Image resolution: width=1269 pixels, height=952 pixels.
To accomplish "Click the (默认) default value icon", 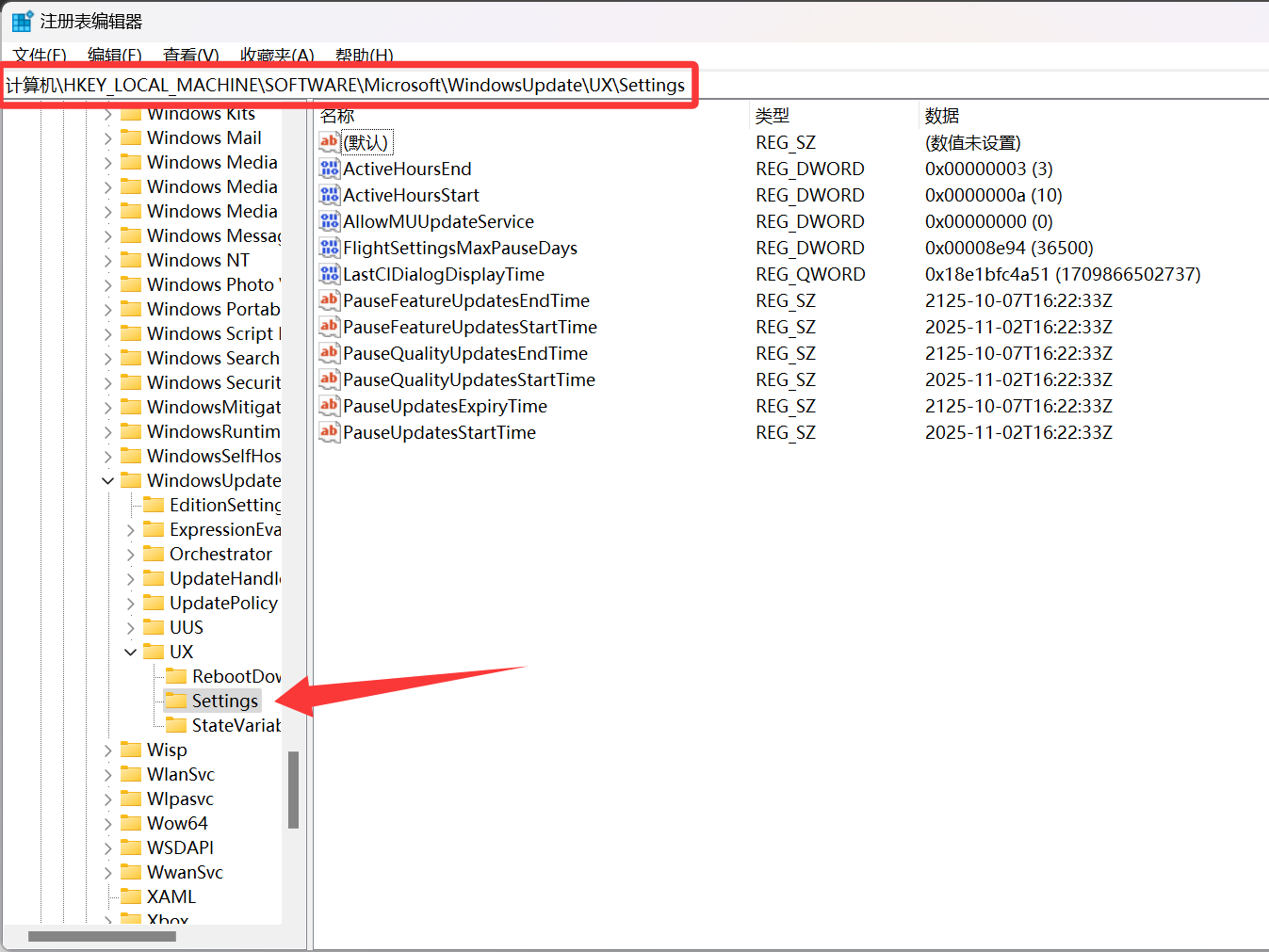I will click(329, 142).
